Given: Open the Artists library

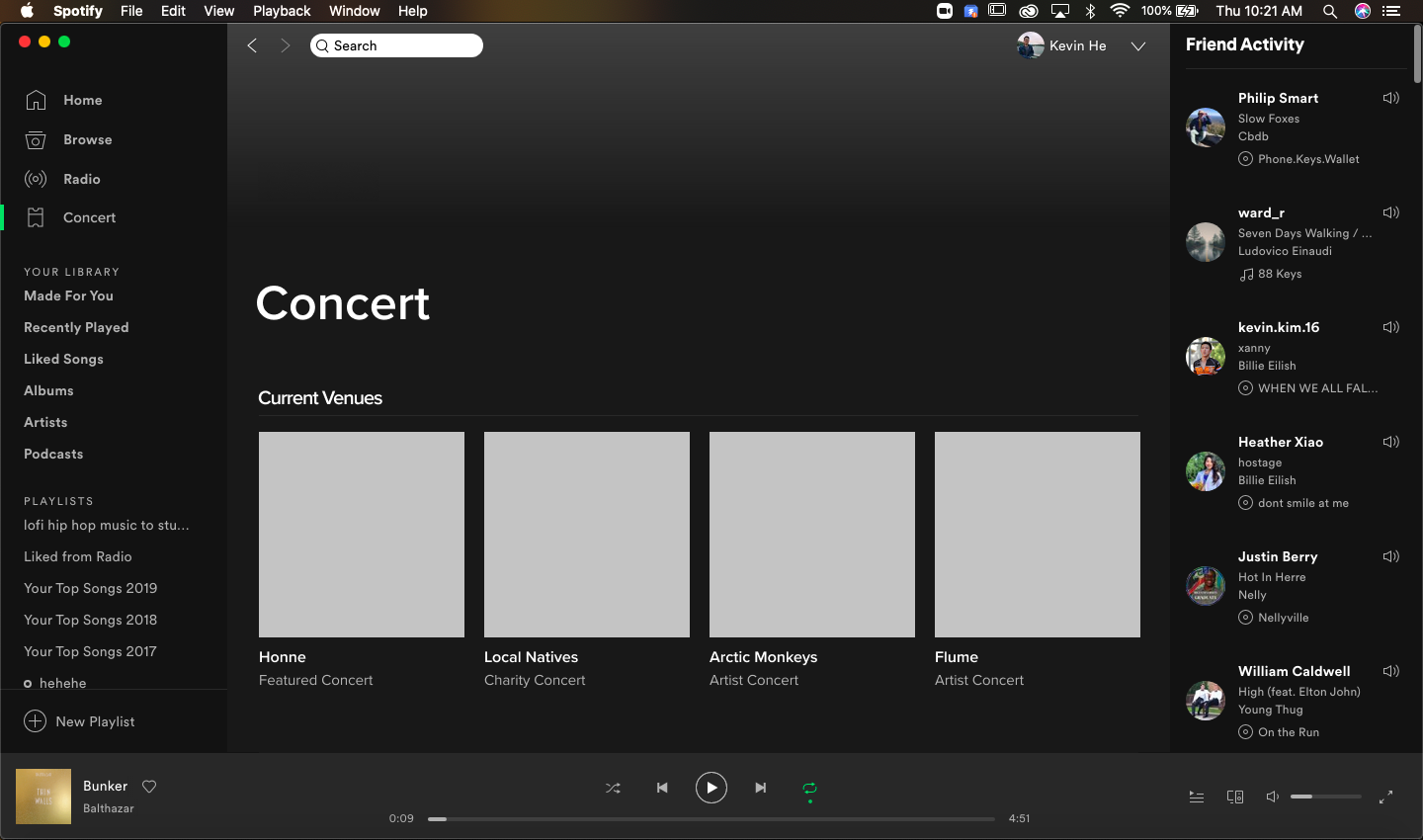Looking at the screenshot, I should coord(45,422).
